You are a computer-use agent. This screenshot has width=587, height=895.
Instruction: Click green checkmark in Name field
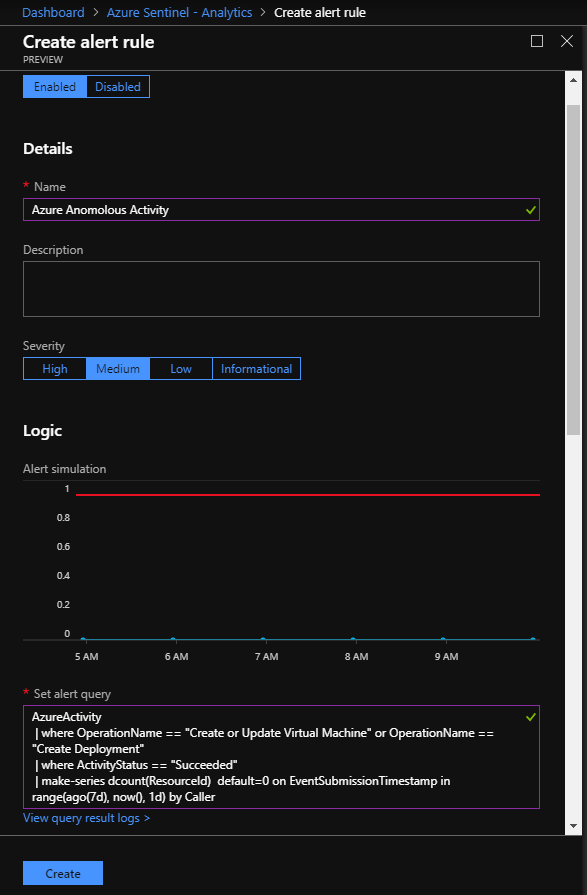click(530, 210)
